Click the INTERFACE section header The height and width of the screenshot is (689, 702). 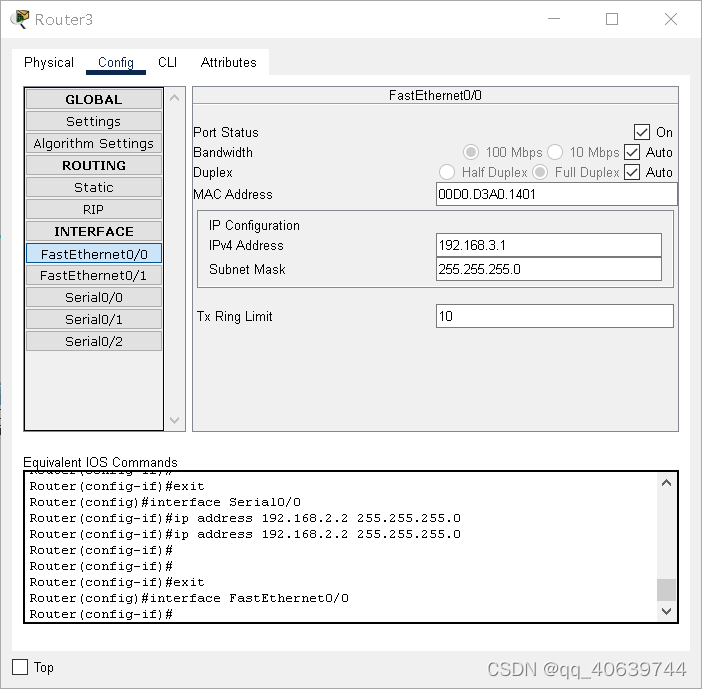[x=94, y=231]
